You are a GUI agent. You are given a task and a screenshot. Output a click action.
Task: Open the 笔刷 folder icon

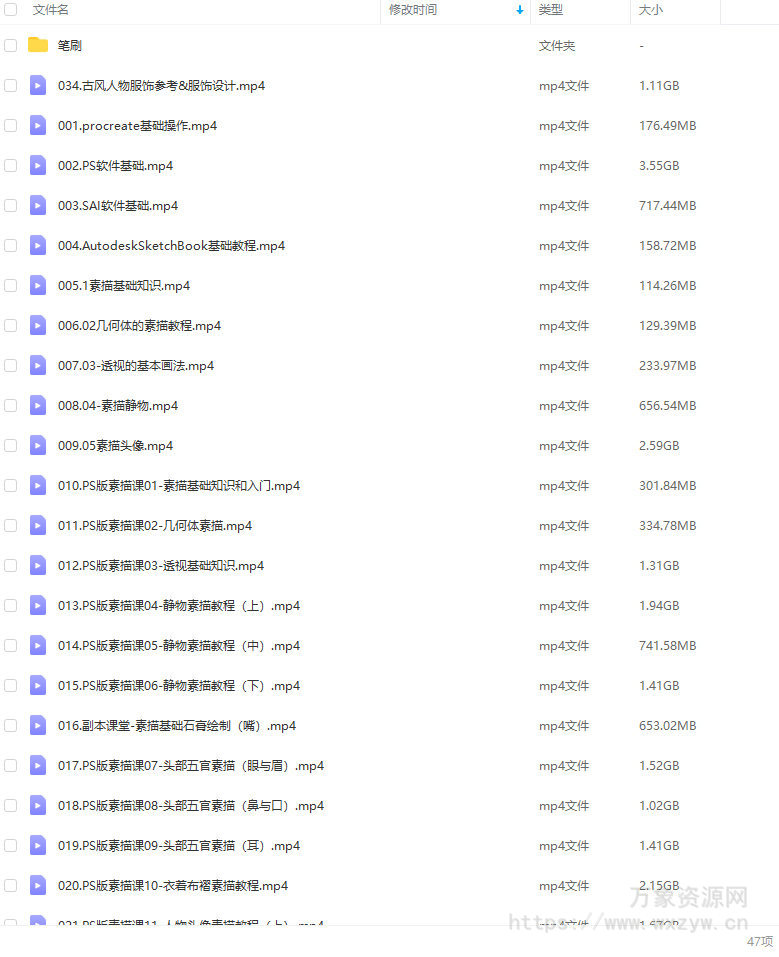coord(38,45)
